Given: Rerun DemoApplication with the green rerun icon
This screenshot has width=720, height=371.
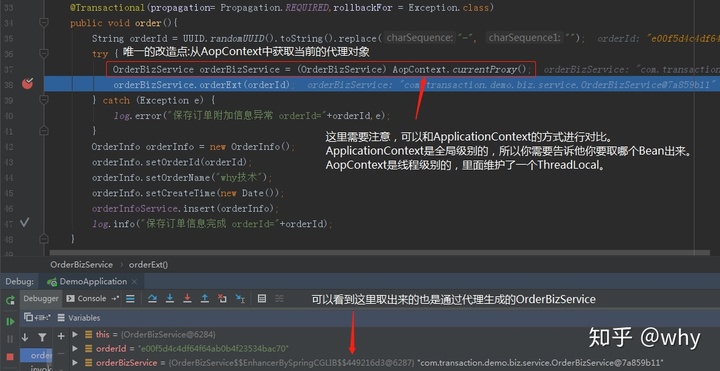Looking at the screenshot, I should point(10,300).
